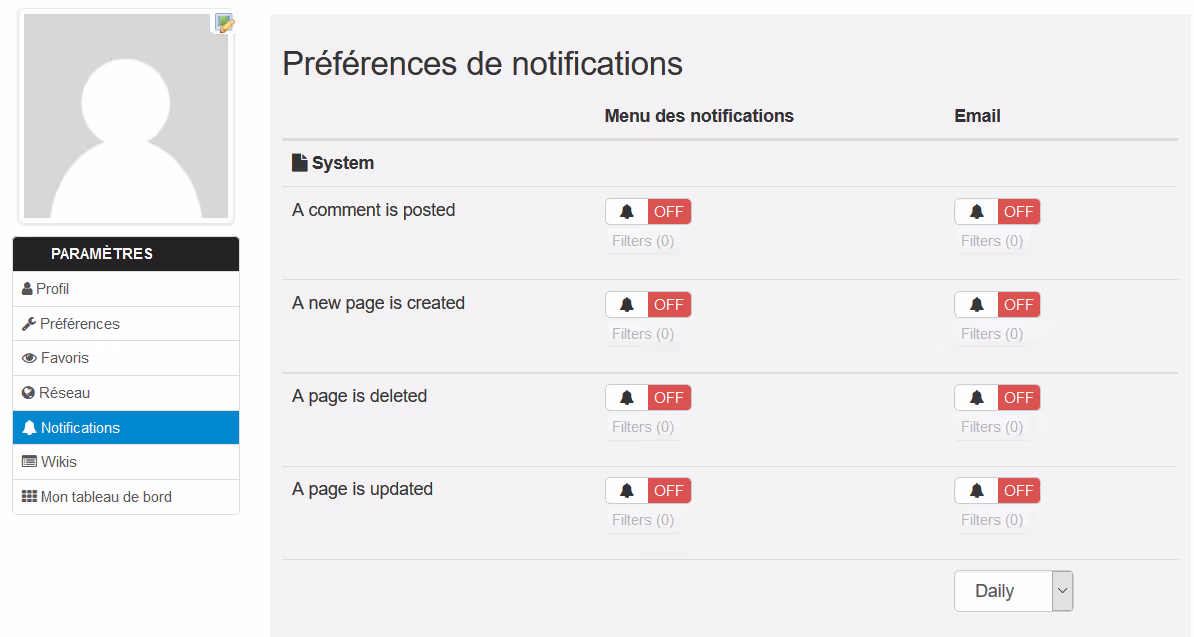Click the profile avatar picture
This screenshot has height=637, width=1194.
[126, 116]
